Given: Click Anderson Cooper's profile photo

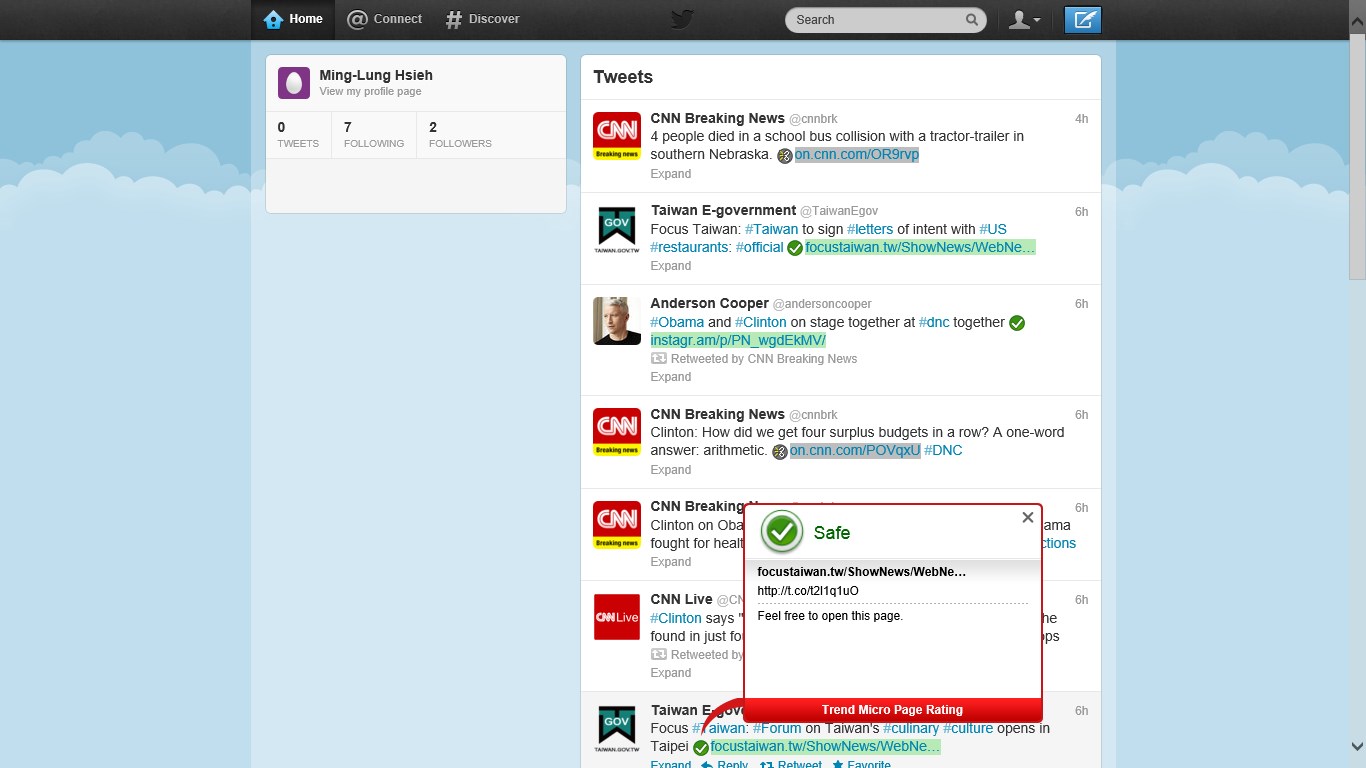Looking at the screenshot, I should click(617, 321).
